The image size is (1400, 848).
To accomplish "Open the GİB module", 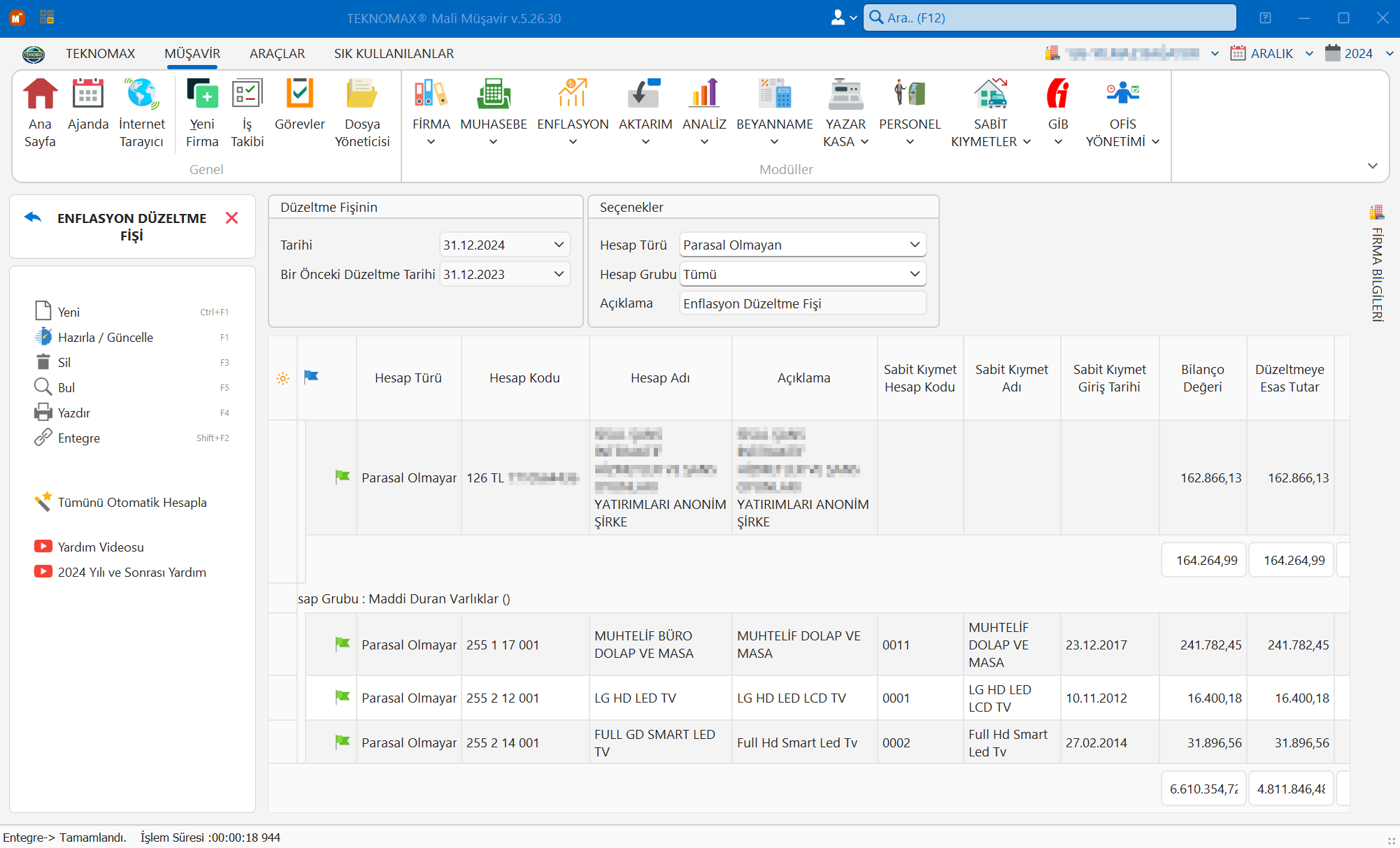I will 1058,113.
